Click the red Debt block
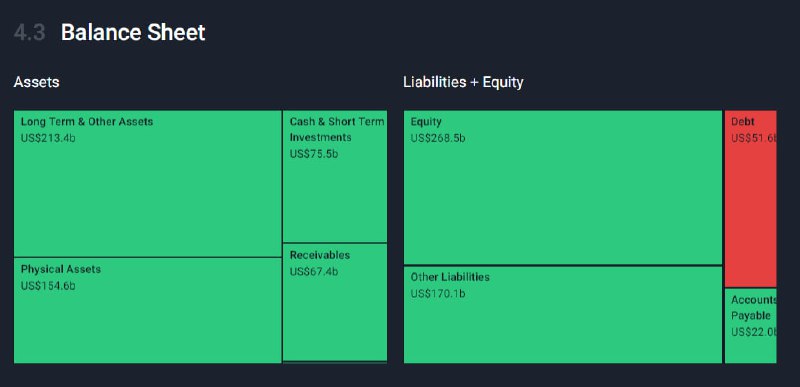The image size is (800, 387). (x=751, y=198)
